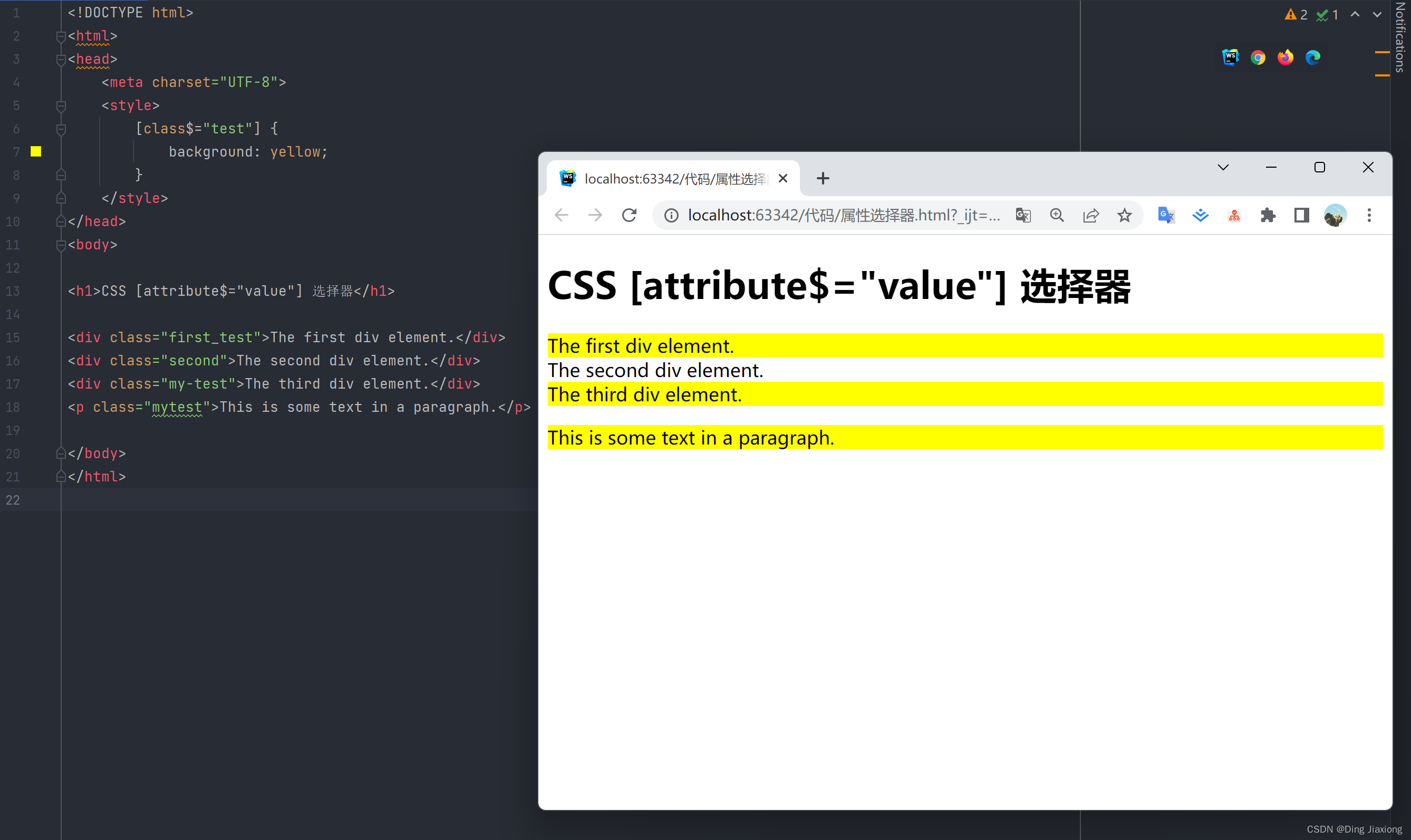
Task: Close the localhost browser tab
Action: [784, 179]
